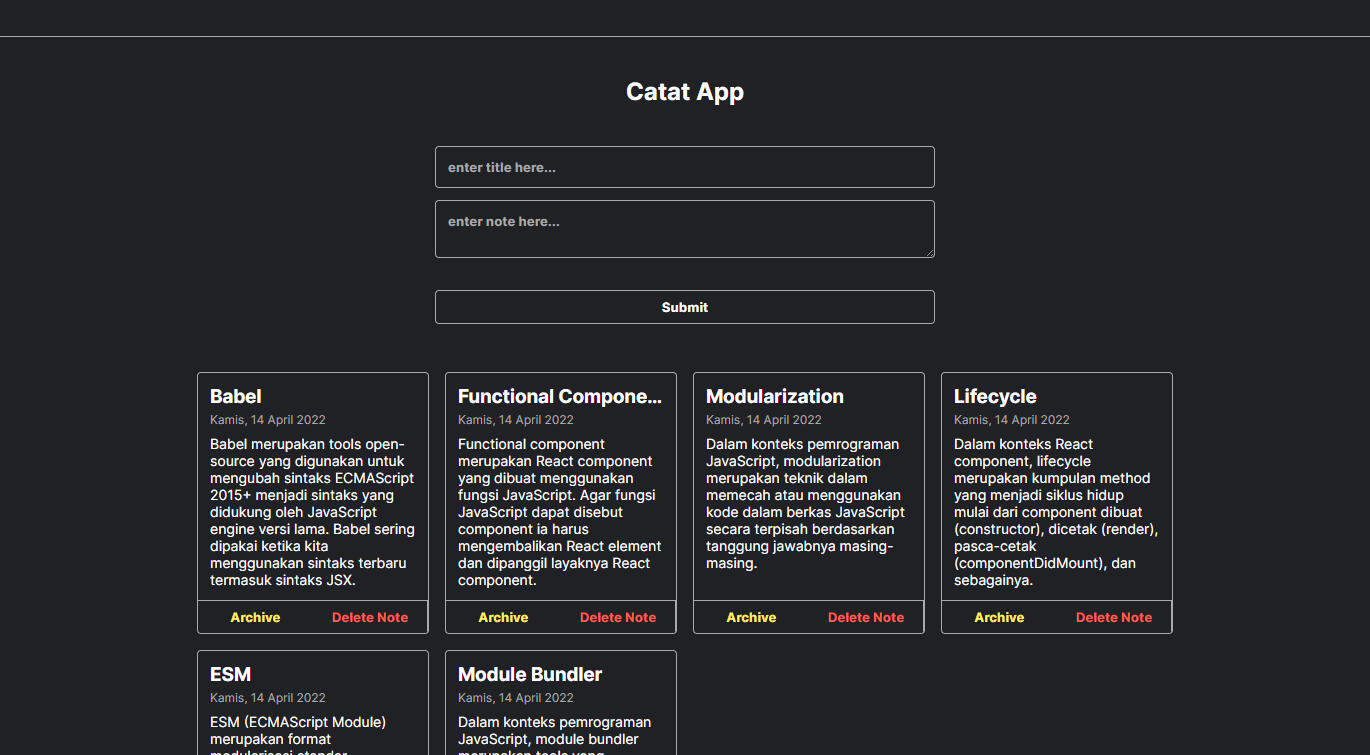Open the ESM note card title
Image resolution: width=1370 pixels, height=755 pixels.
click(230, 674)
